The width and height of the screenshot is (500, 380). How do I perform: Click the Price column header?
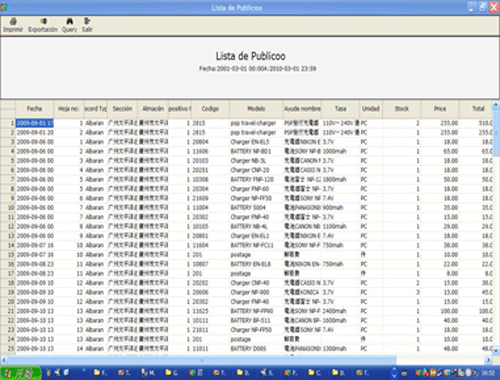[x=440, y=109]
